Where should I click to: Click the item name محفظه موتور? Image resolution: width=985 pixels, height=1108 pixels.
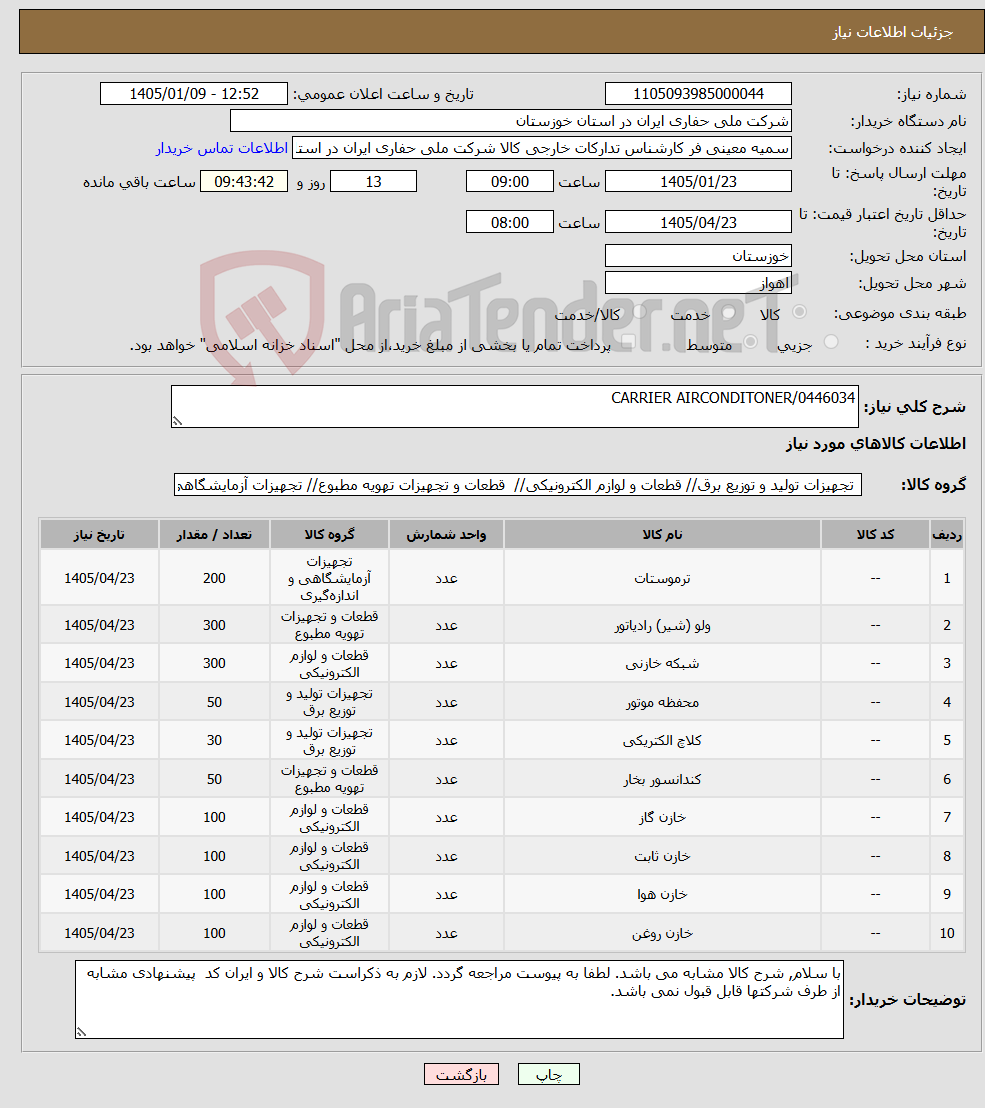(x=662, y=702)
